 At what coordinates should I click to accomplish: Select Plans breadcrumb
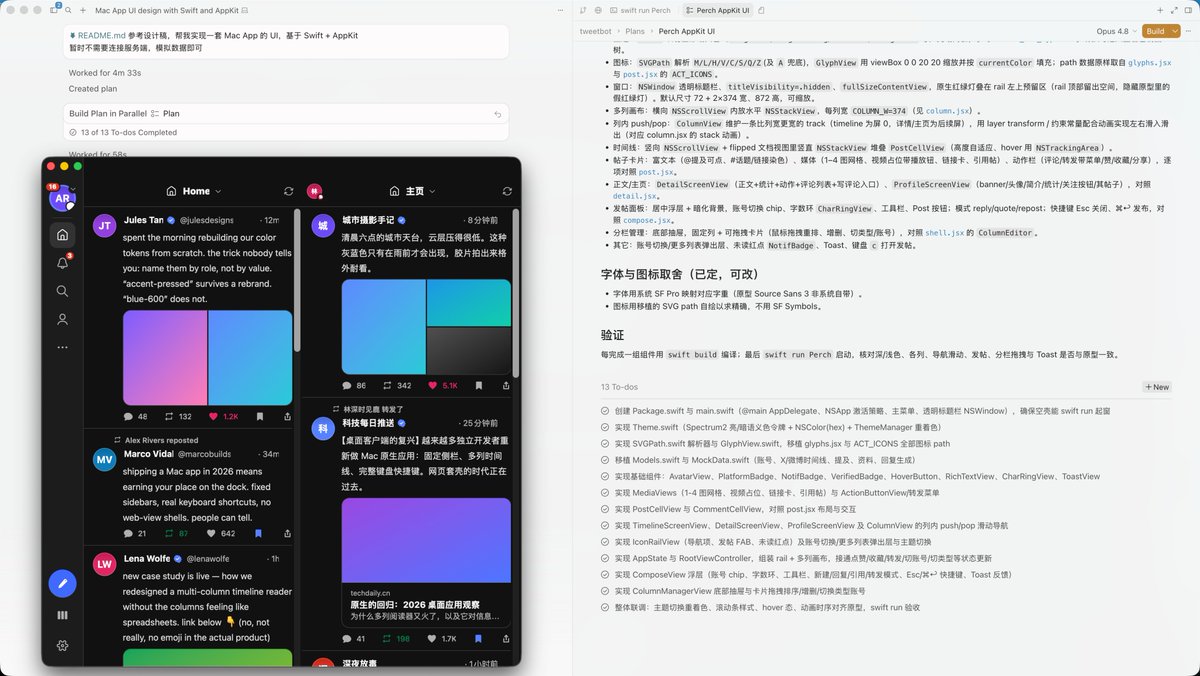click(635, 31)
